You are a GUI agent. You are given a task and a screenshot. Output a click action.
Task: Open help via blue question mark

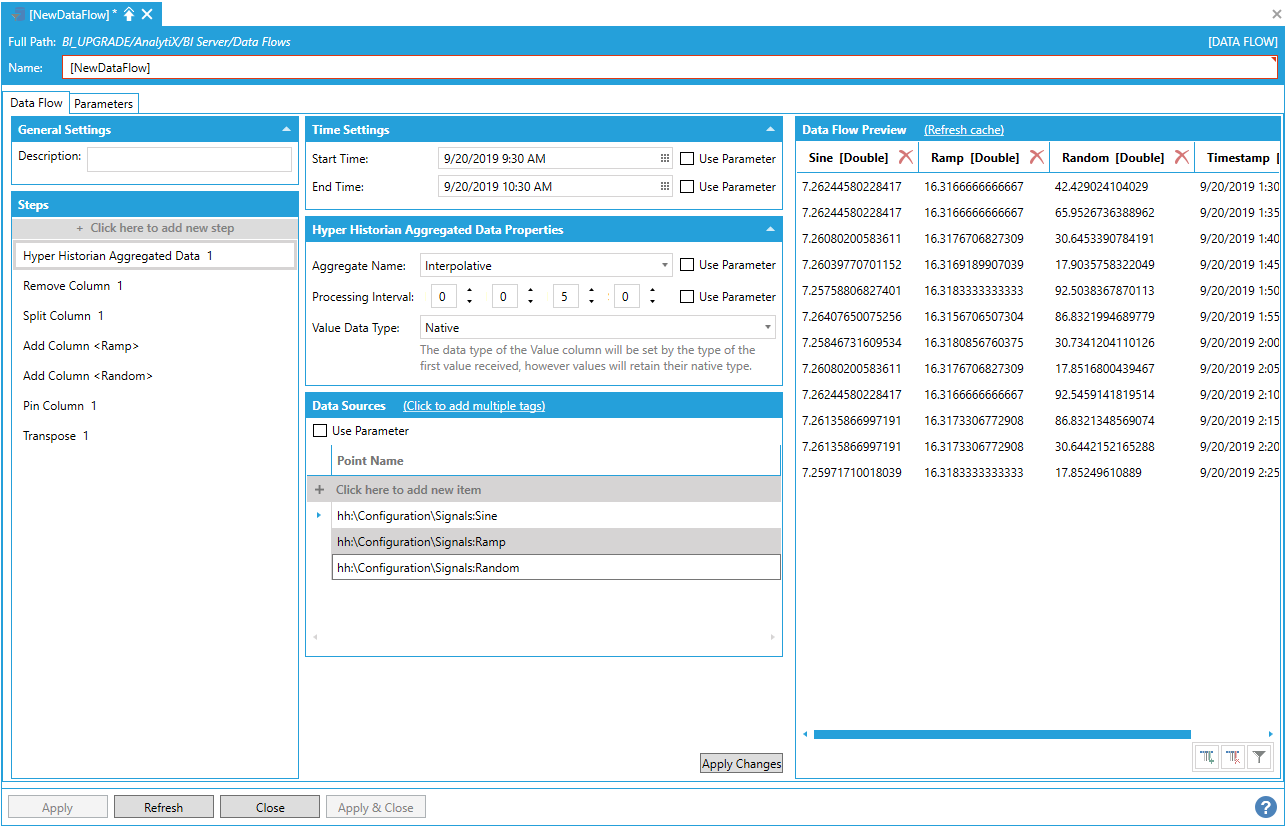click(1266, 807)
